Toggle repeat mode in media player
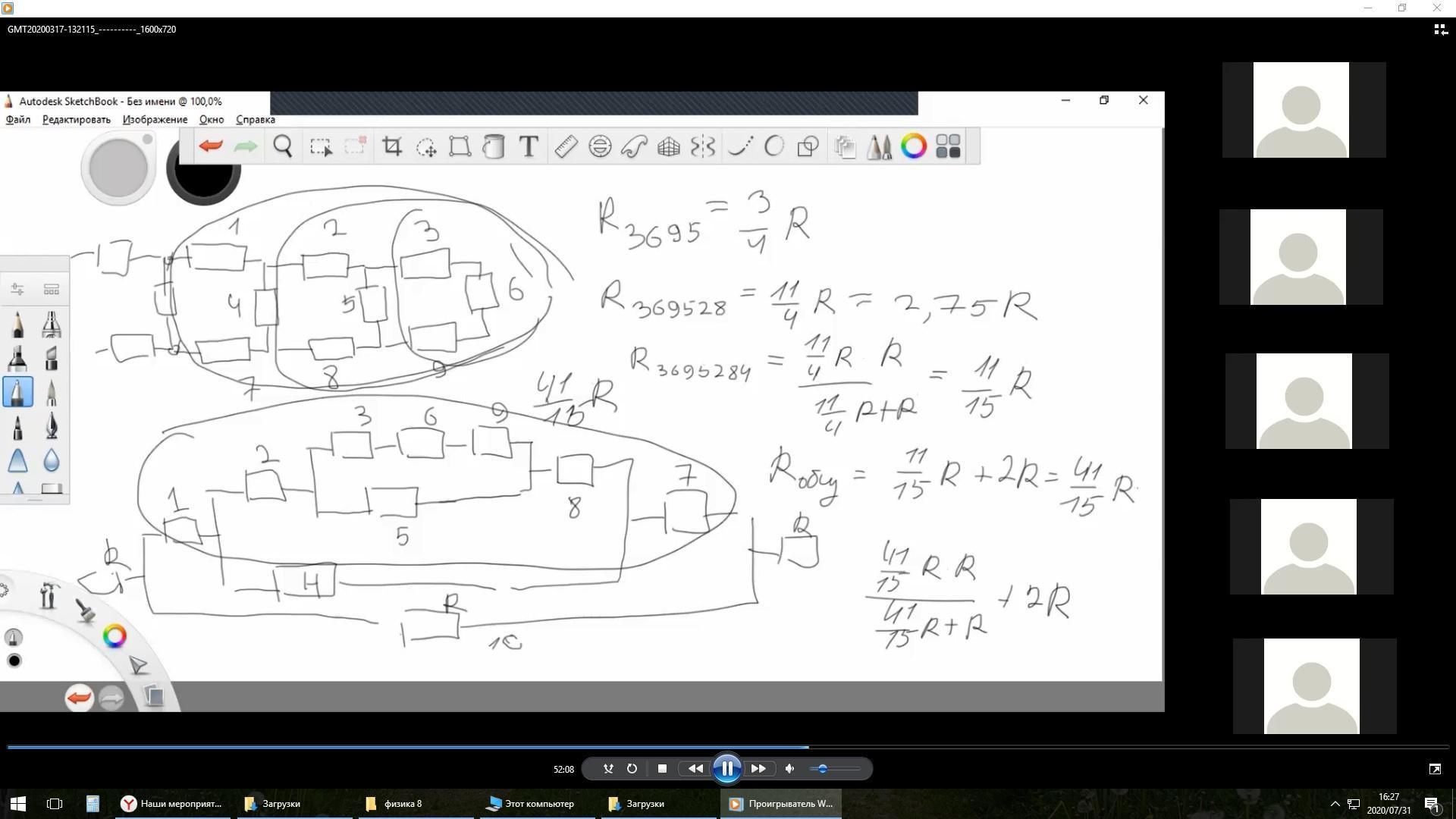 tap(632, 768)
